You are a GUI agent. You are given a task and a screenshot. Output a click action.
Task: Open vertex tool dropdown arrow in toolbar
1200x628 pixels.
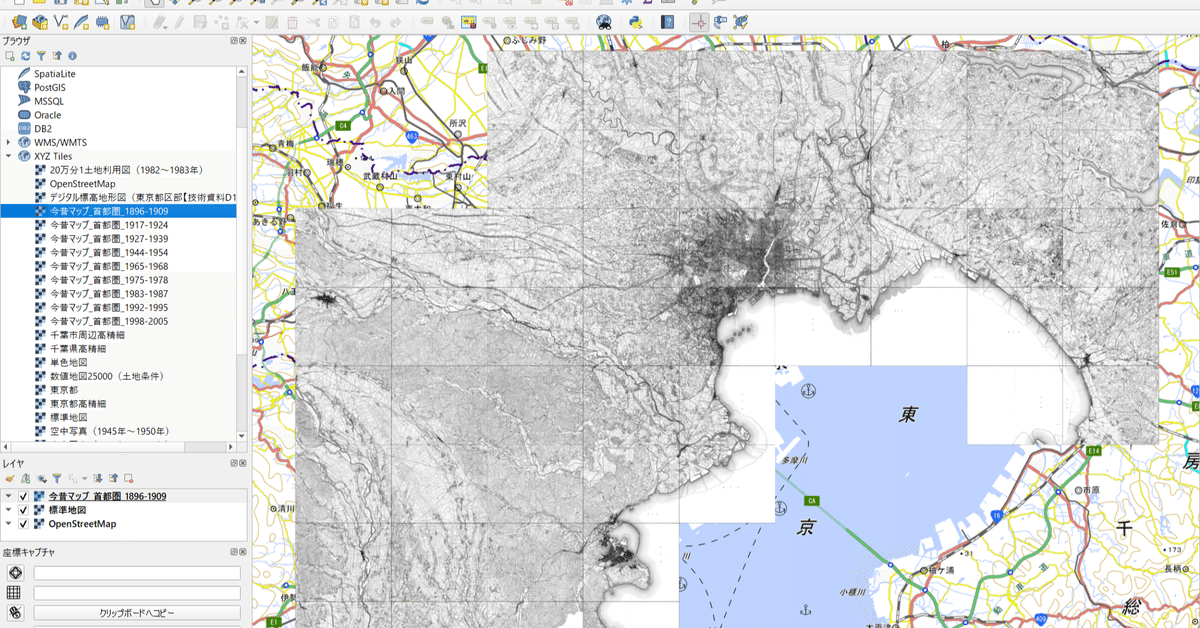[x=256, y=23]
